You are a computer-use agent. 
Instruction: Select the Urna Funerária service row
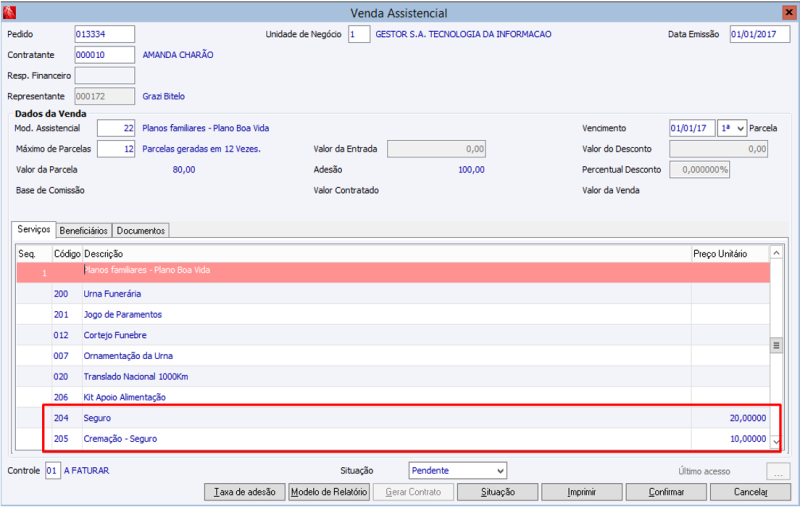point(393,294)
